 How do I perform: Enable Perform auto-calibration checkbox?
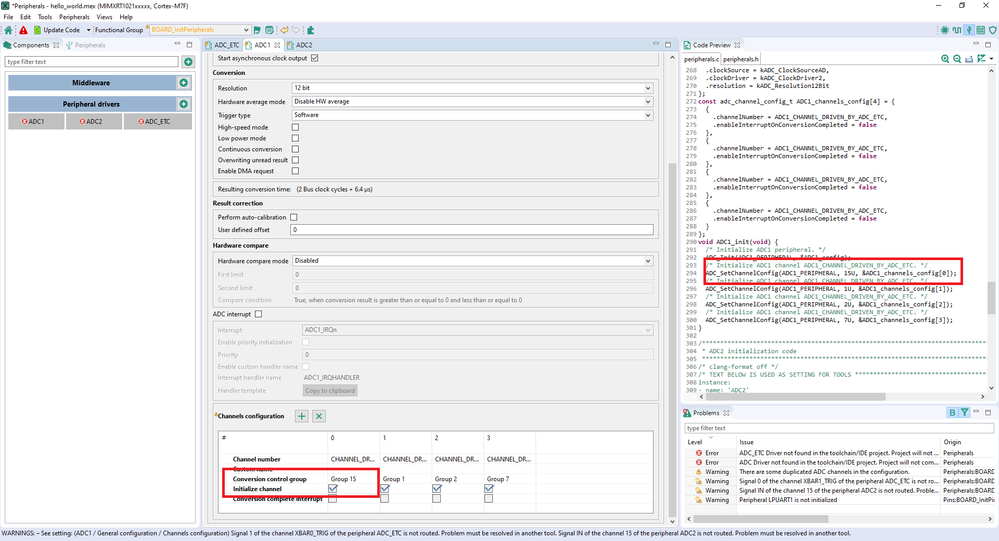pos(294,217)
